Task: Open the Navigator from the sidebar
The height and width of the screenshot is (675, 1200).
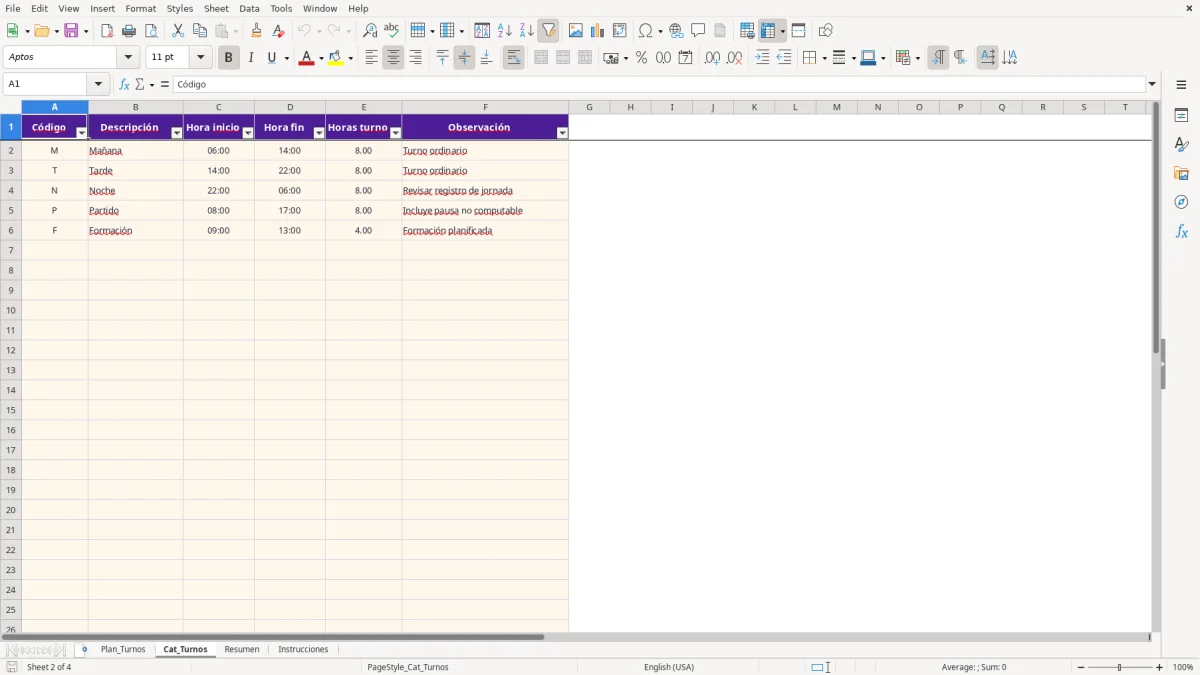Action: (1181, 202)
